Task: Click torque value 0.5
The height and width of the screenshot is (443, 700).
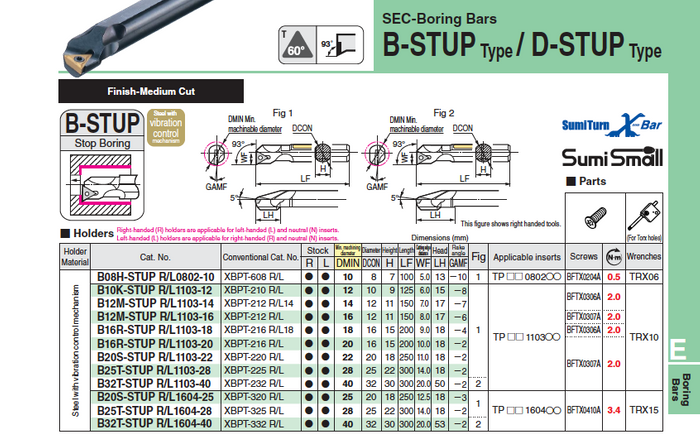Action: coord(614,277)
